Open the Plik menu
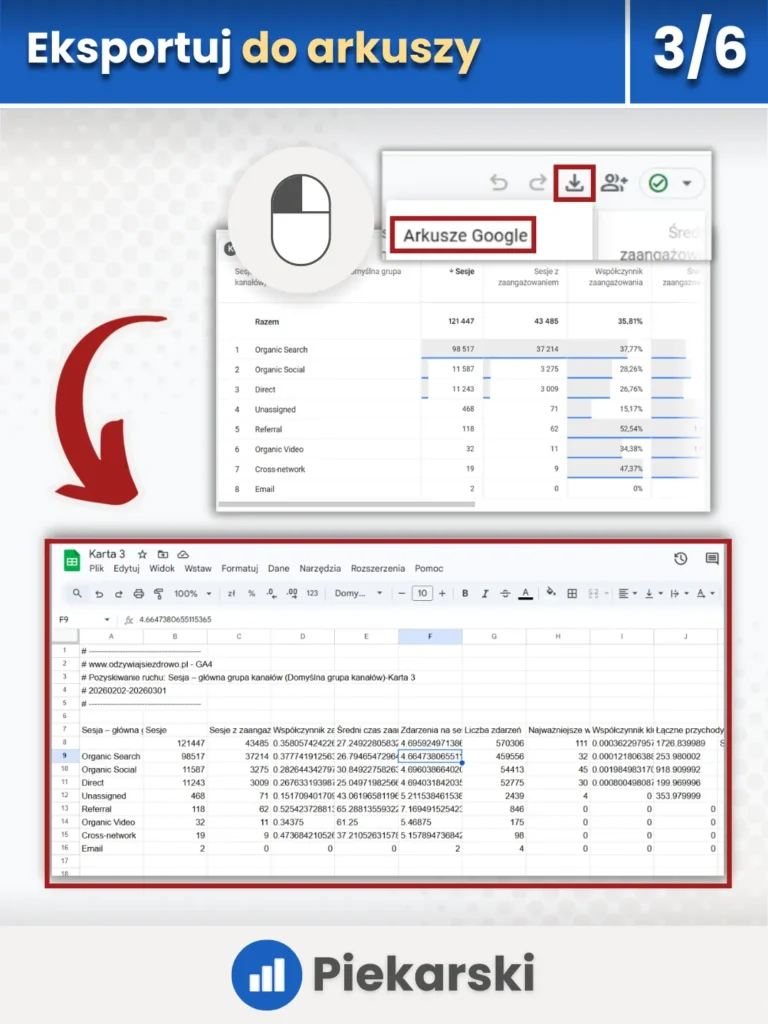The width and height of the screenshot is (768, 1024). point(97,569)
